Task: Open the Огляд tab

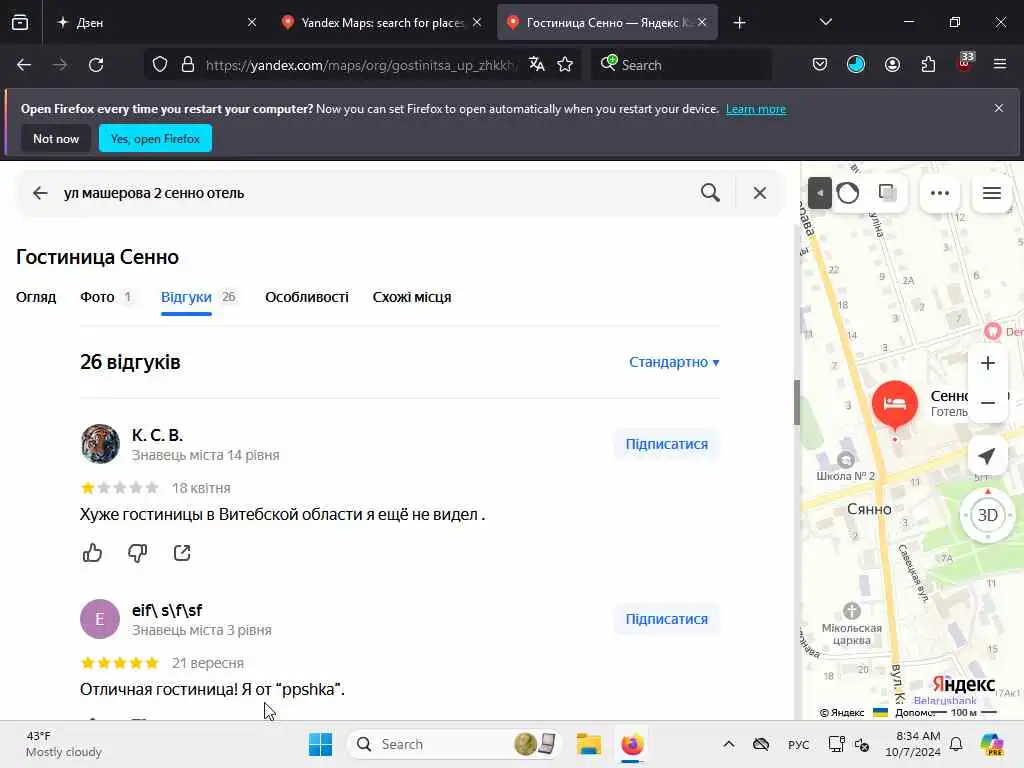Action: [x=36, y=297]
